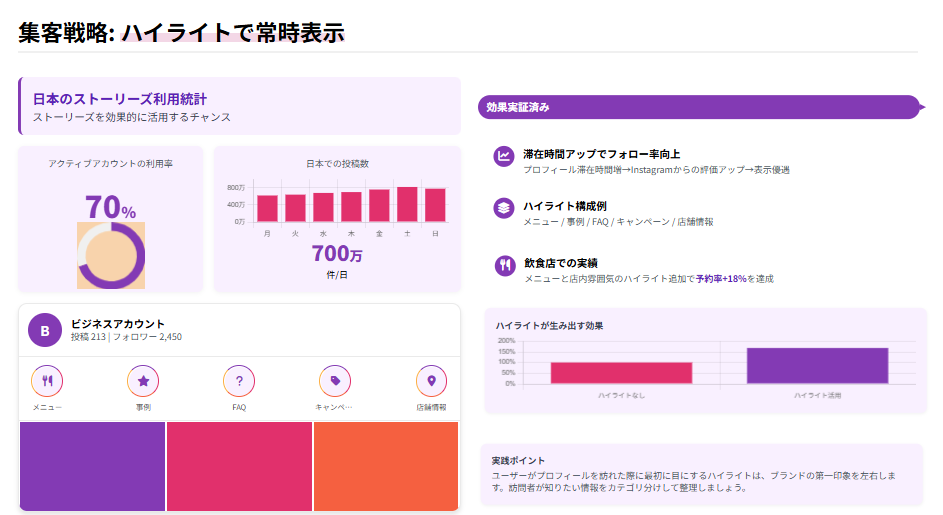Viewport: 943px width, 515px height.
Task: Click the chart icon beside 滞在時間アップでフォロー率向上
Action: click(x=504, y=156)
